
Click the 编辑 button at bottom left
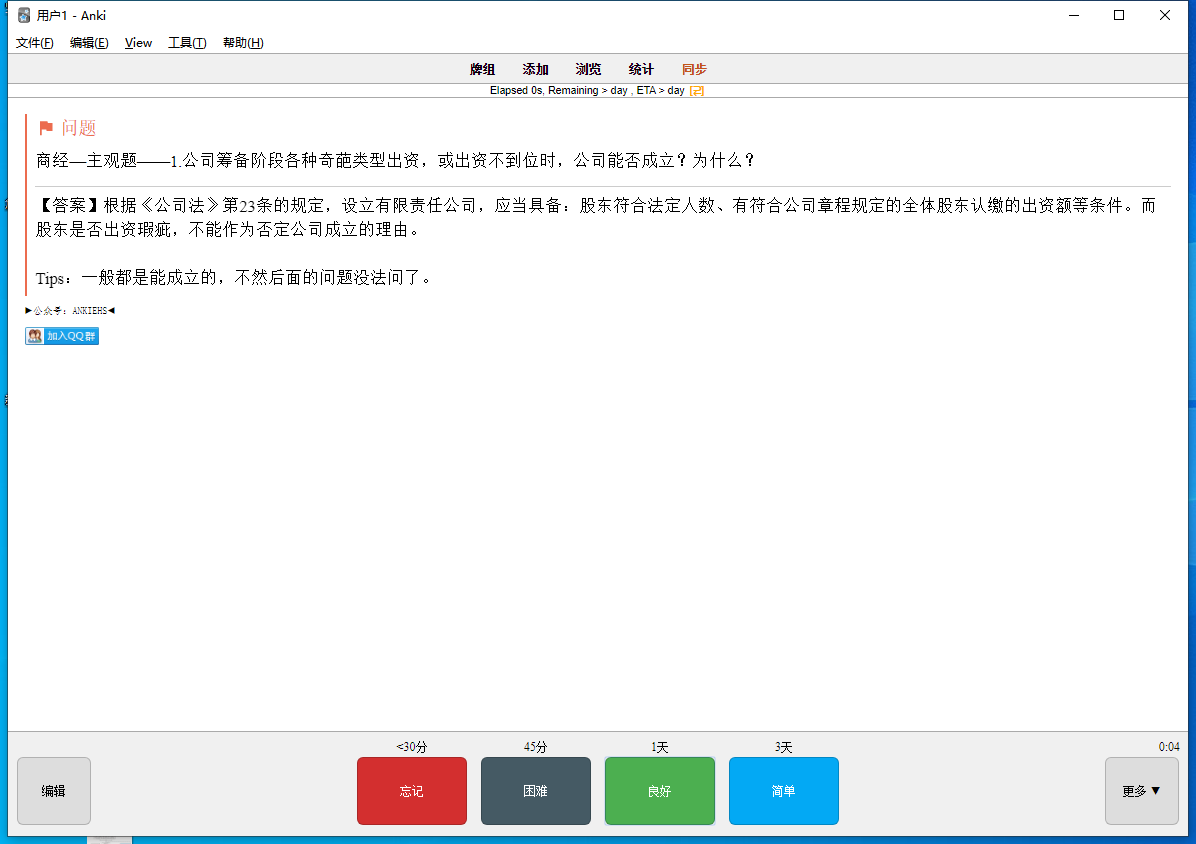click(53, 791)
